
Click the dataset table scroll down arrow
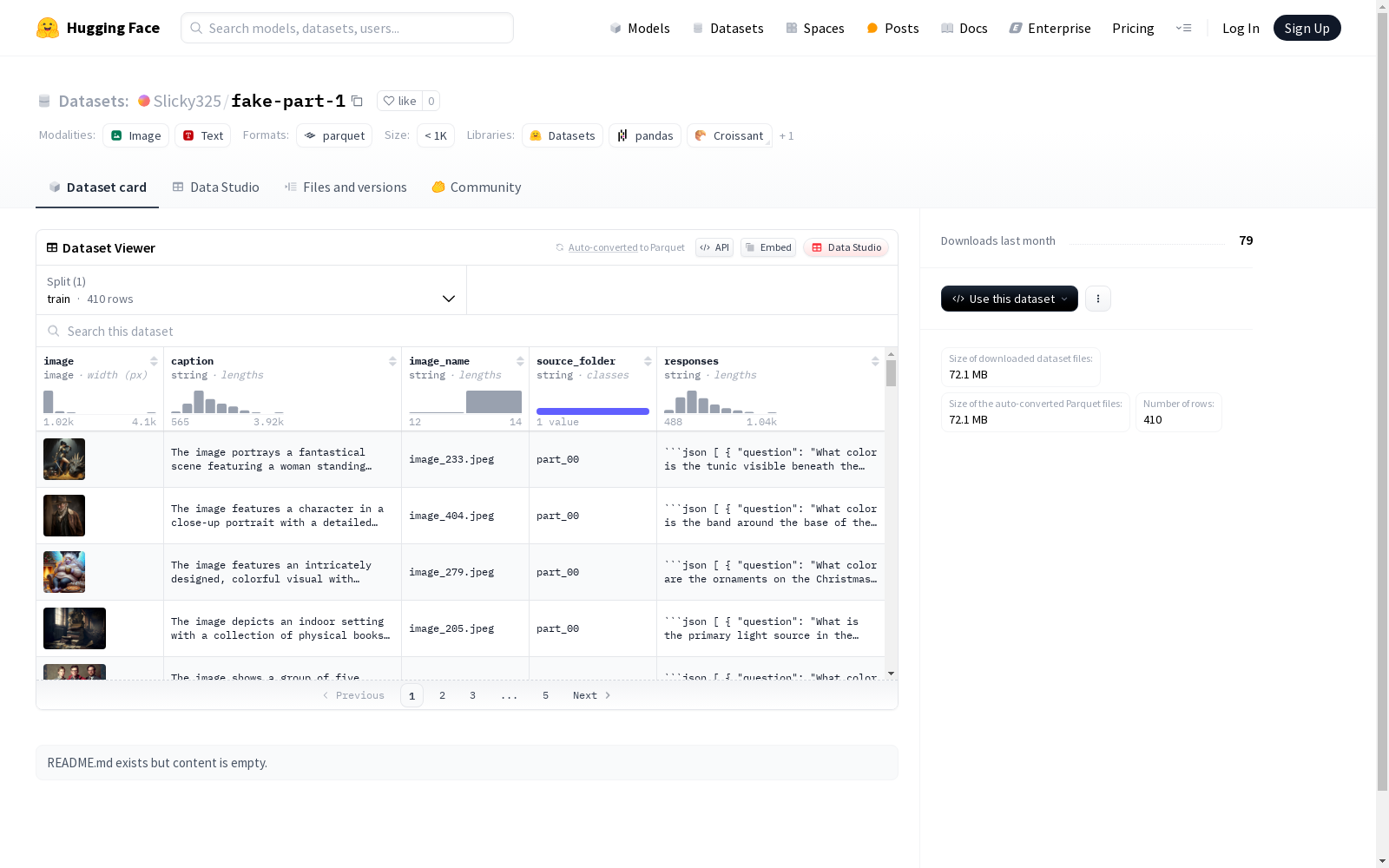(891, 674)
